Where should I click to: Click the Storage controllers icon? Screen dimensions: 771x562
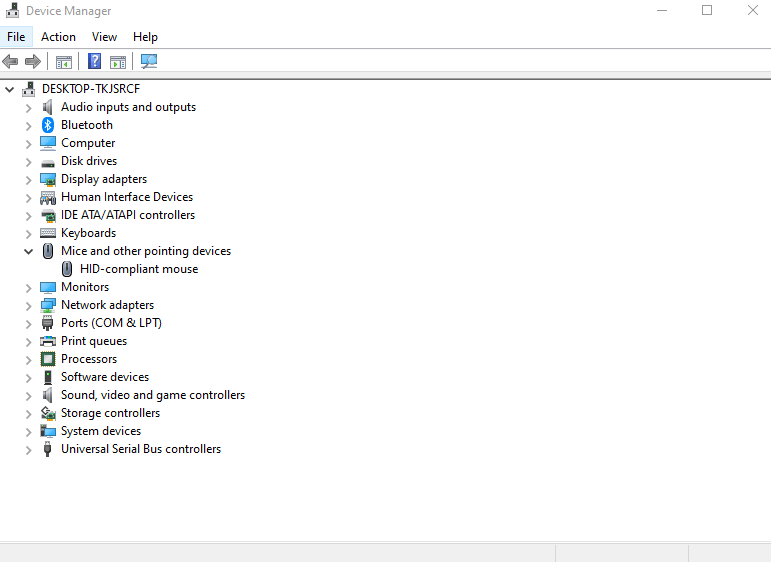click(x=48, y=414)
